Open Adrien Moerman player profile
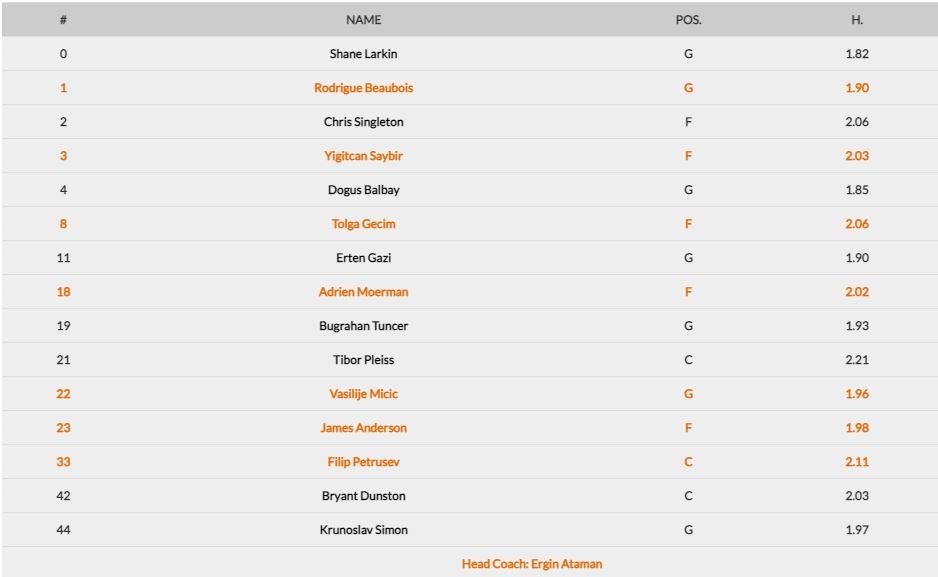This screenshot has height=577, width=938. coord(363,292)
